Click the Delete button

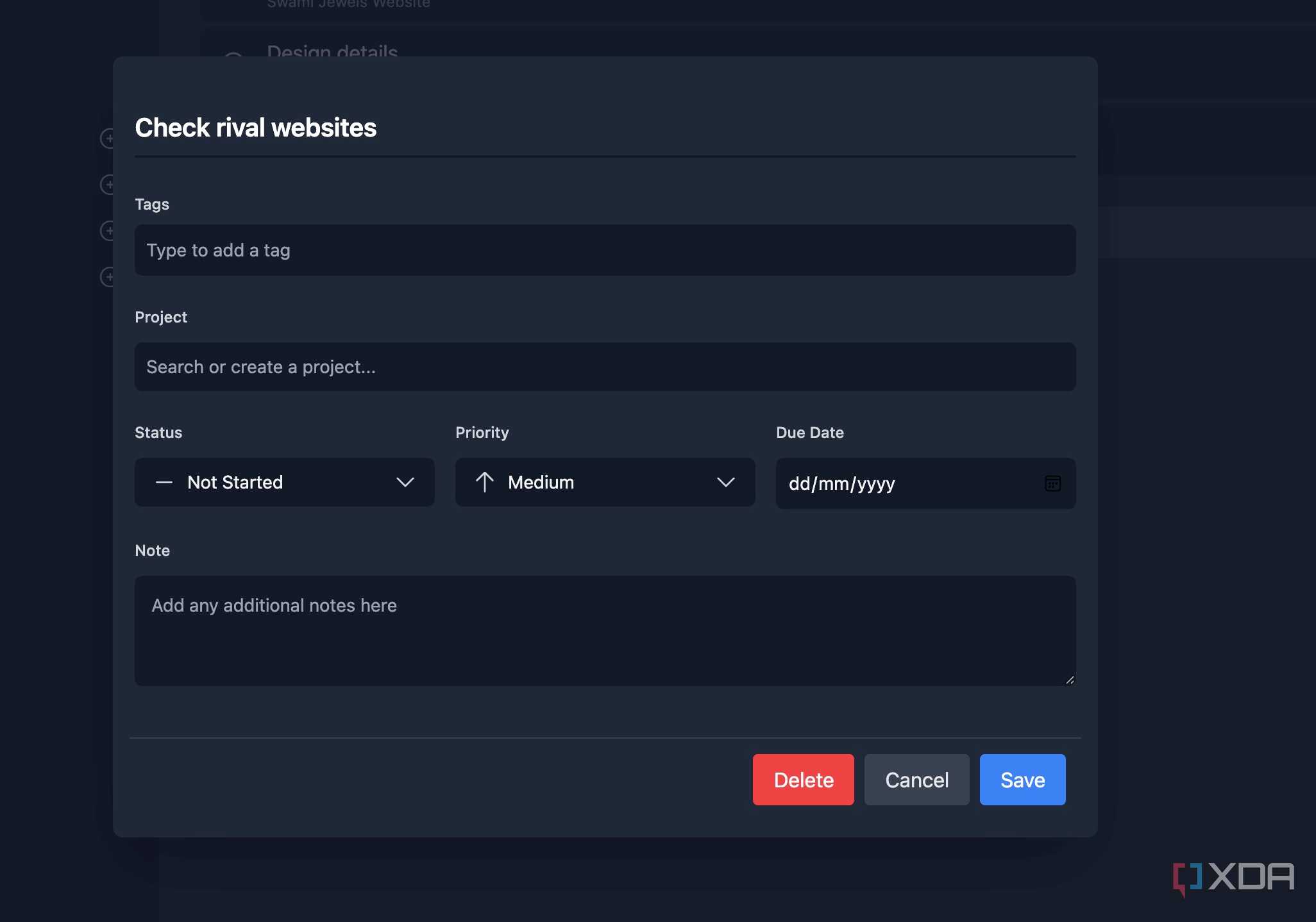coord(803,780)
